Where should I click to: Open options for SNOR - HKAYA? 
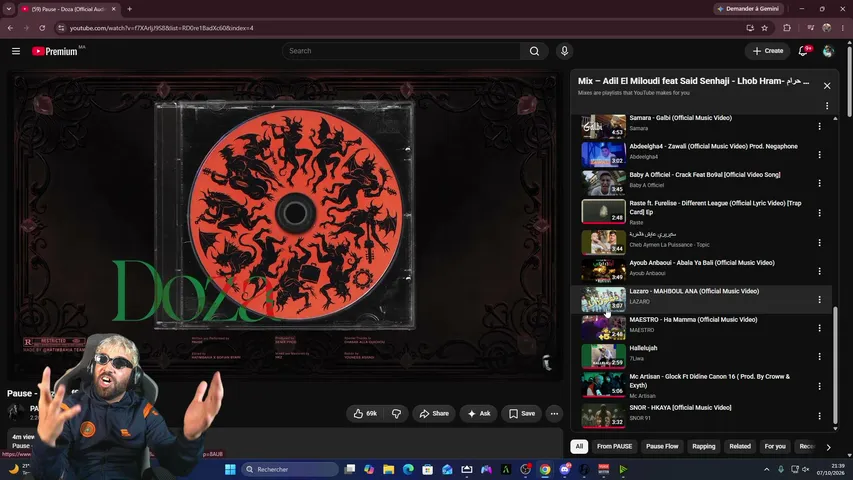[x=819, y=416]
